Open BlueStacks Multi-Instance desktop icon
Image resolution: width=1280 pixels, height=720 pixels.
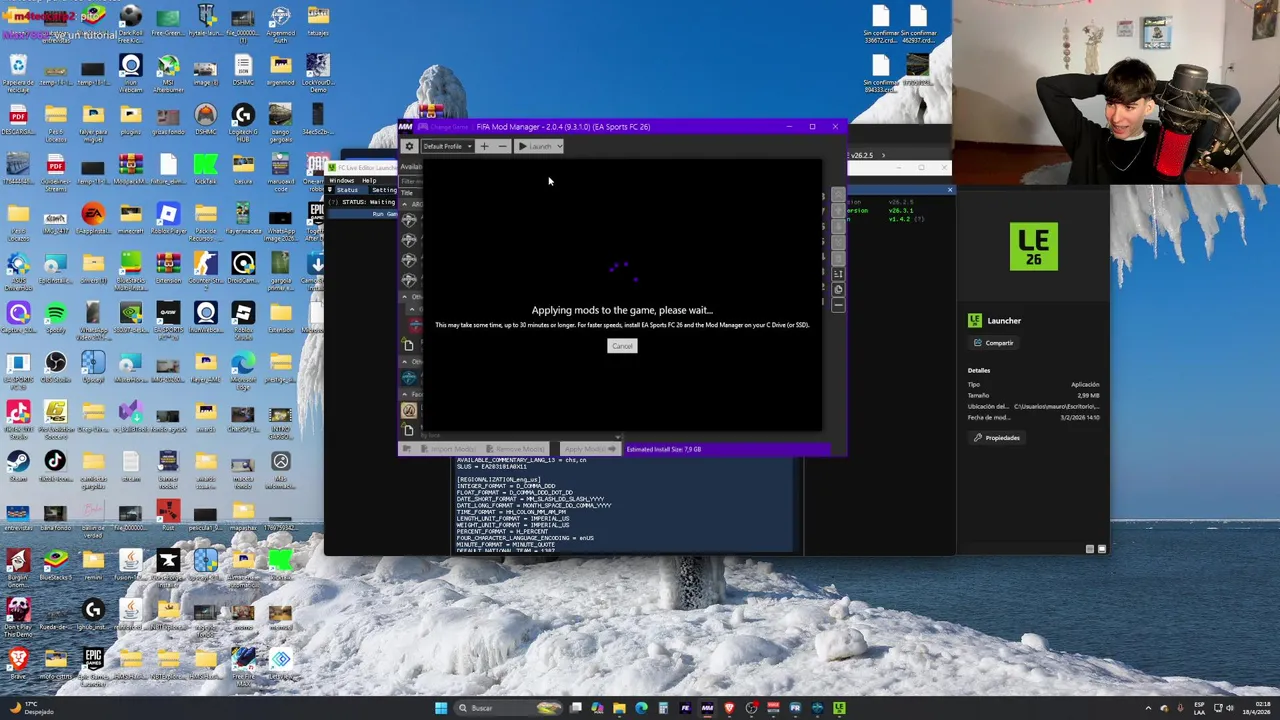[130, 270]
